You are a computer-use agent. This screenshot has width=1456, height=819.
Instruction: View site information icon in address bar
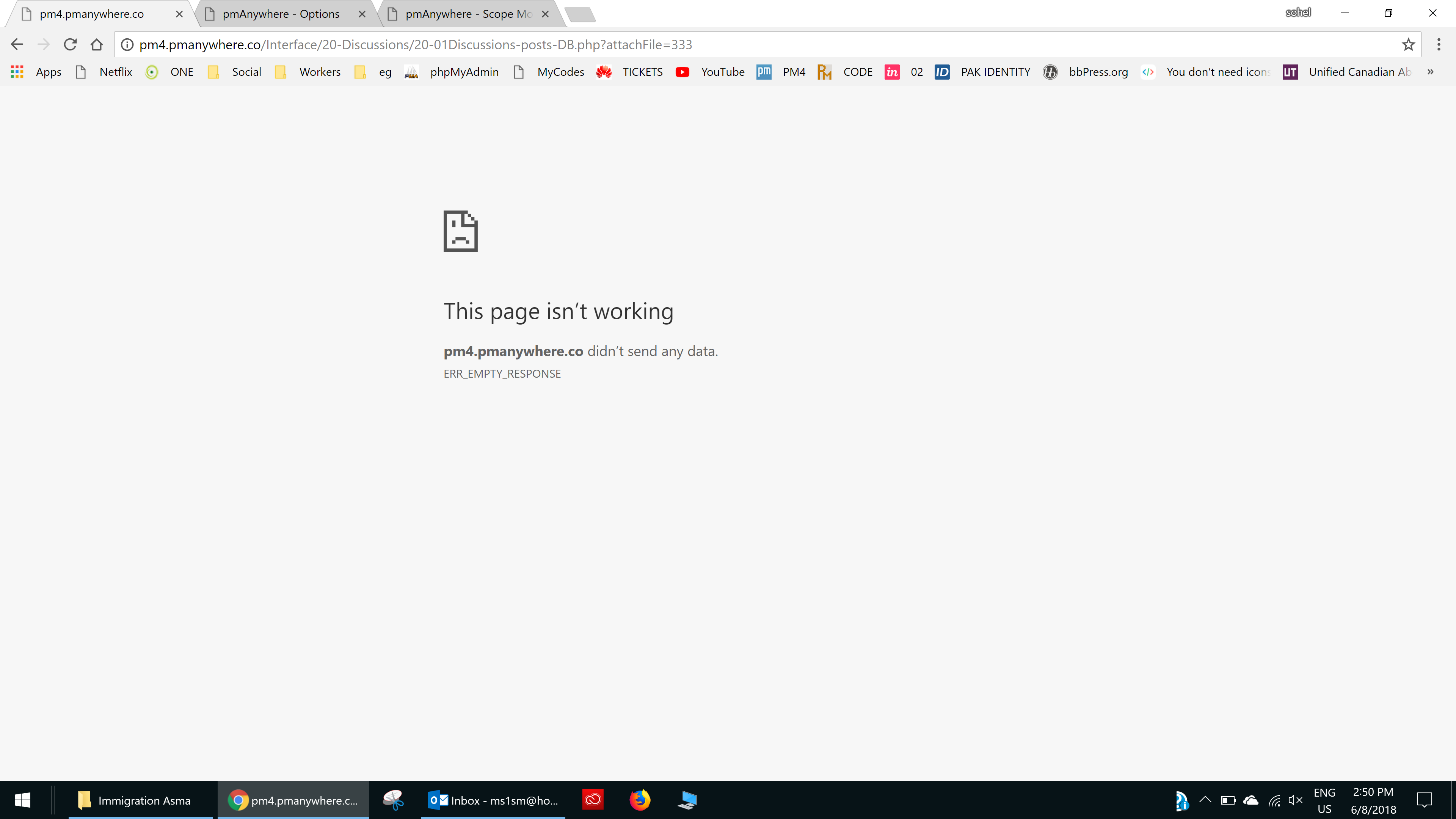pos(128,45)
